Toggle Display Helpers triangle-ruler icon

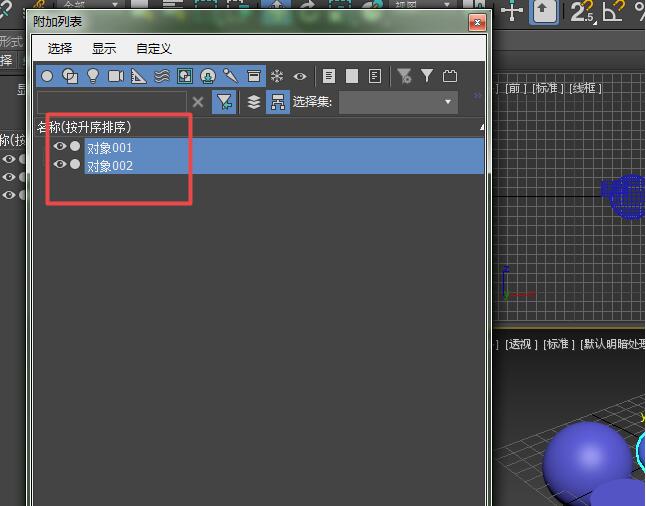tap(138, 76)
